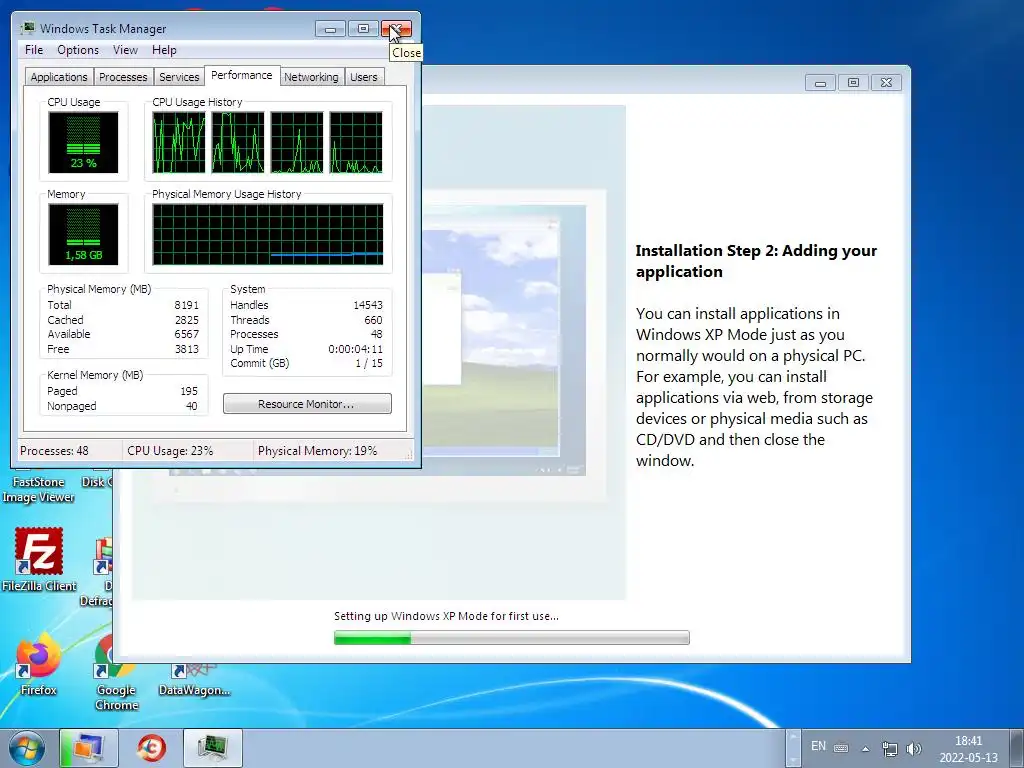1024x768 pixels.
Task: Click the EN language indicator
Action: point(818,746)
